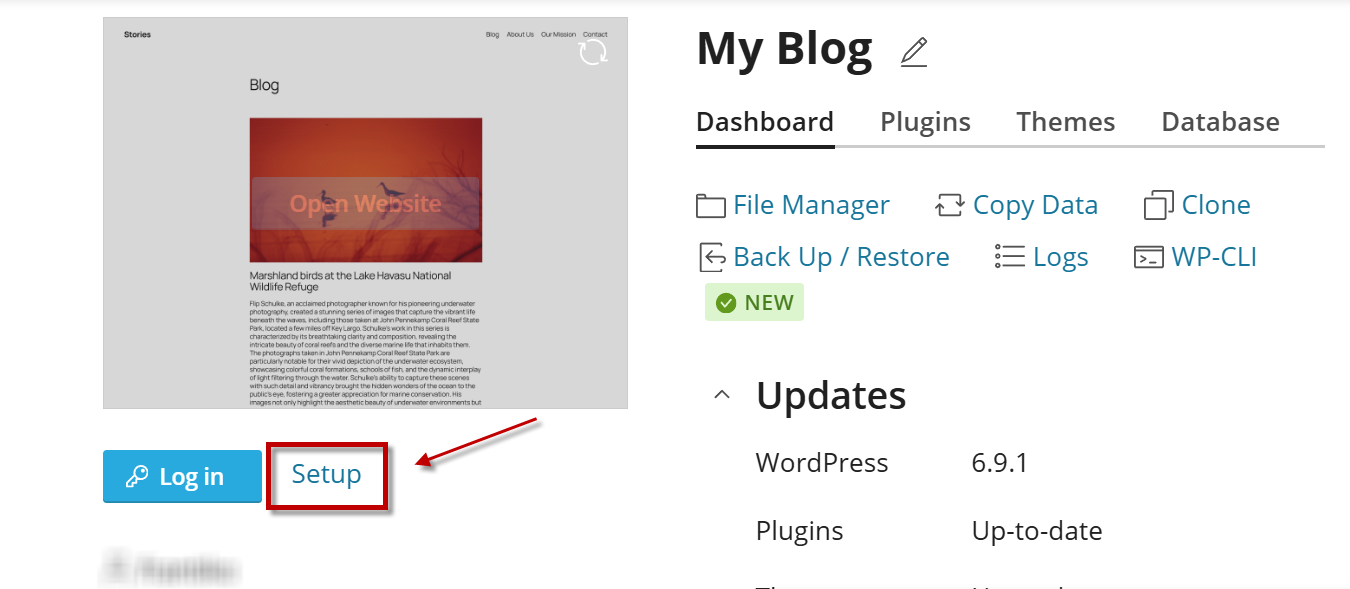Open the Themes tab
The height and width of the screenshot is (589, 1350).
tap(1066, 122)
